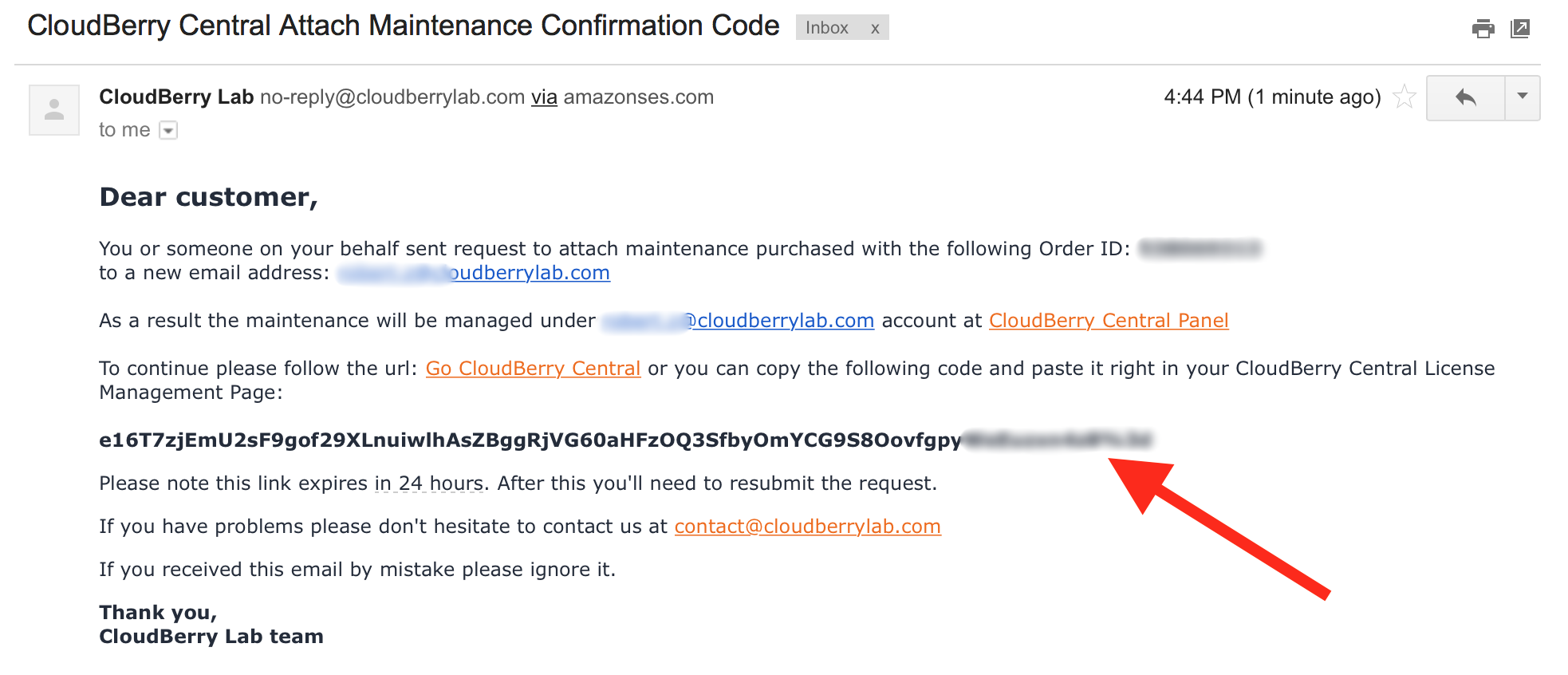Click the "via" underlined sender link
Image resolution: width=1568 pixels, height=675 pixels.
(x=544, y=97)
